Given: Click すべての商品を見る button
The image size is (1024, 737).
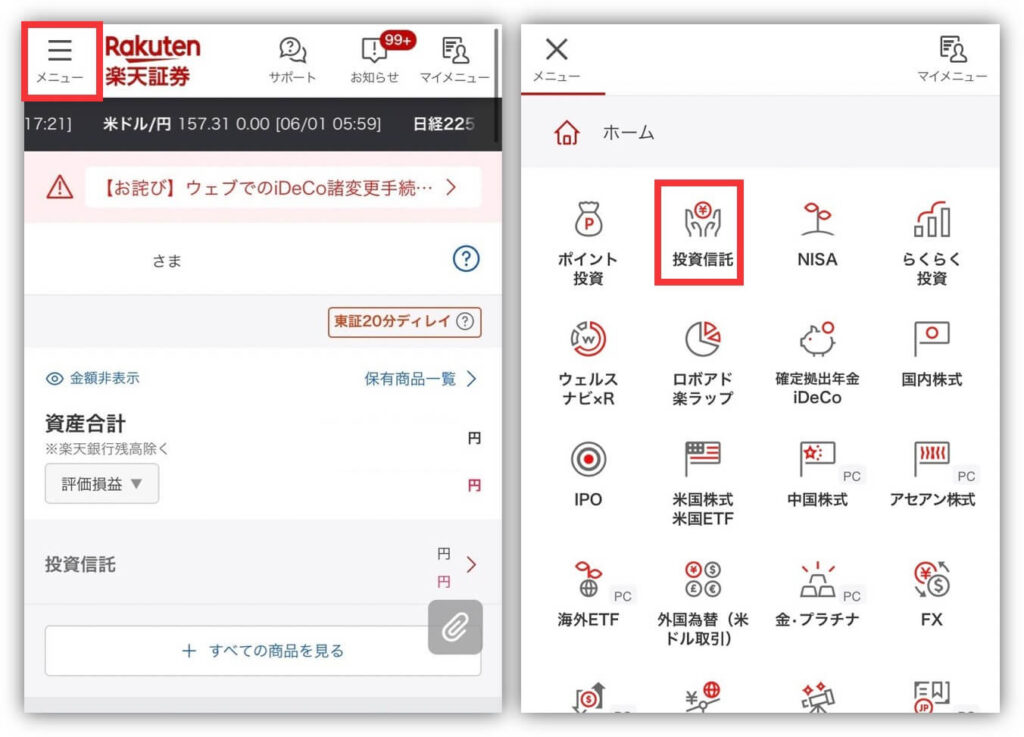Looking at the screenshot, I should [x=263, y=651].
